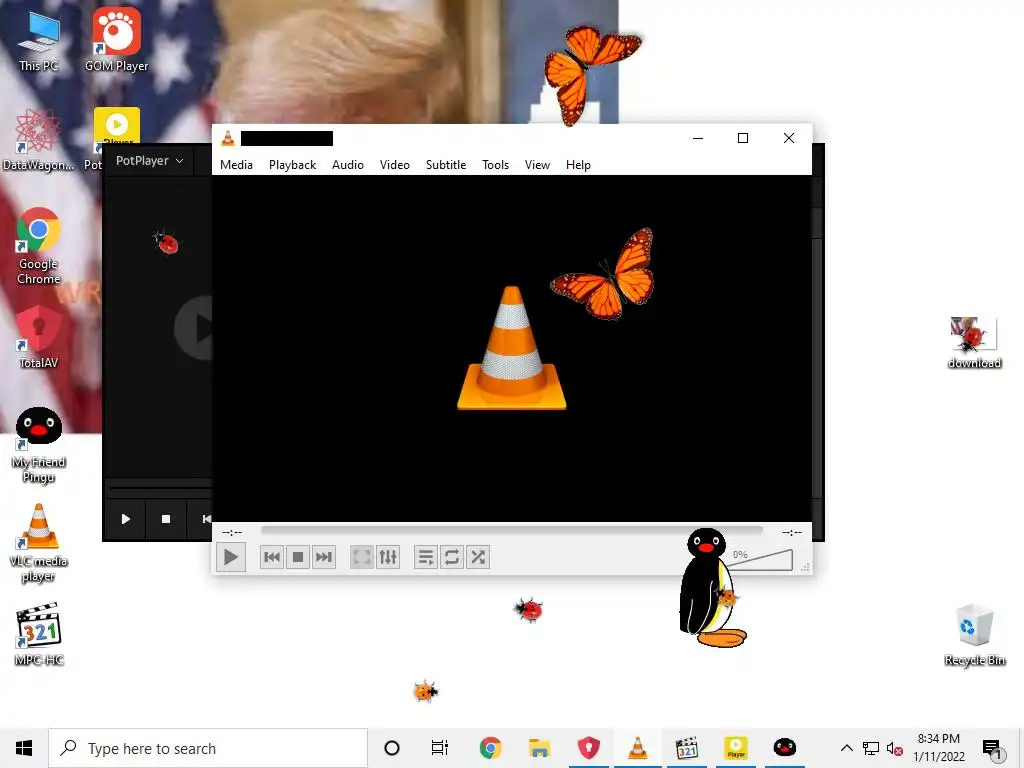Image resolution: width=1024 pixels, height=768 pixels.
Task: Toggle VLC loop mode button
Action: point(452,557)
